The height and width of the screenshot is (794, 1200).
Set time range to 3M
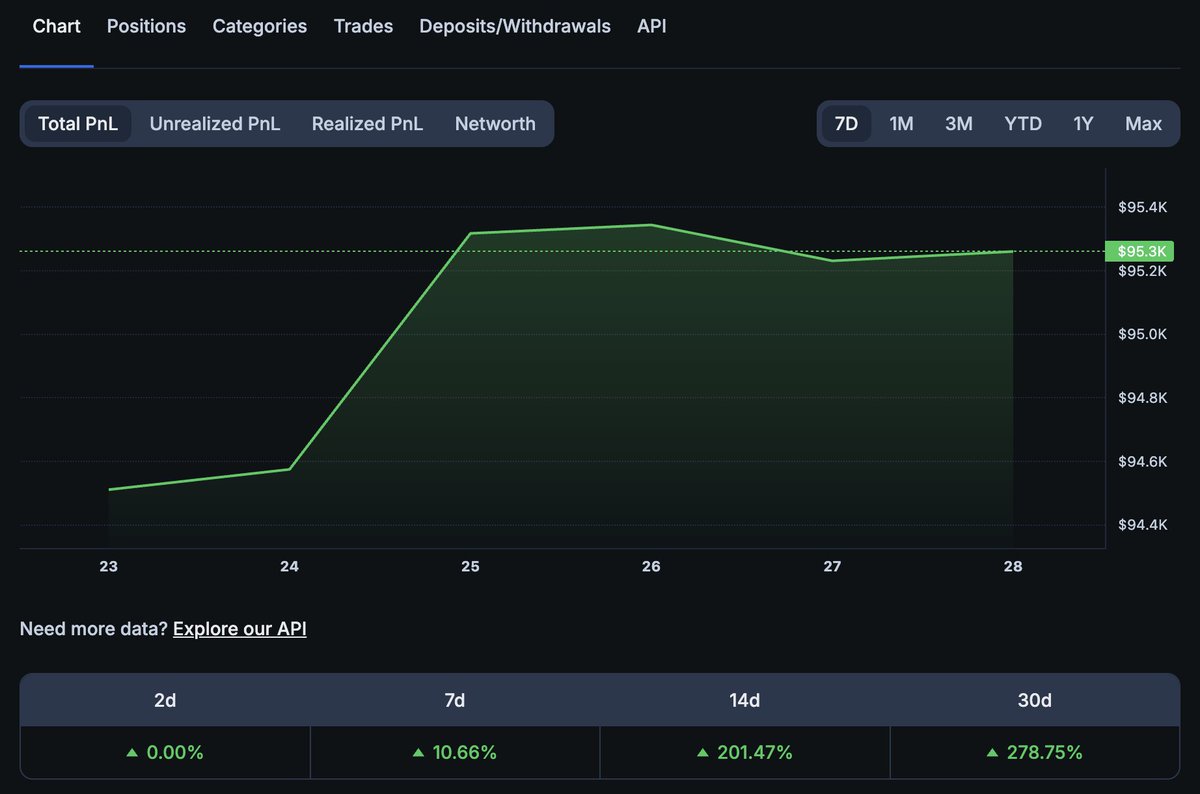click(x=958, y=124)
